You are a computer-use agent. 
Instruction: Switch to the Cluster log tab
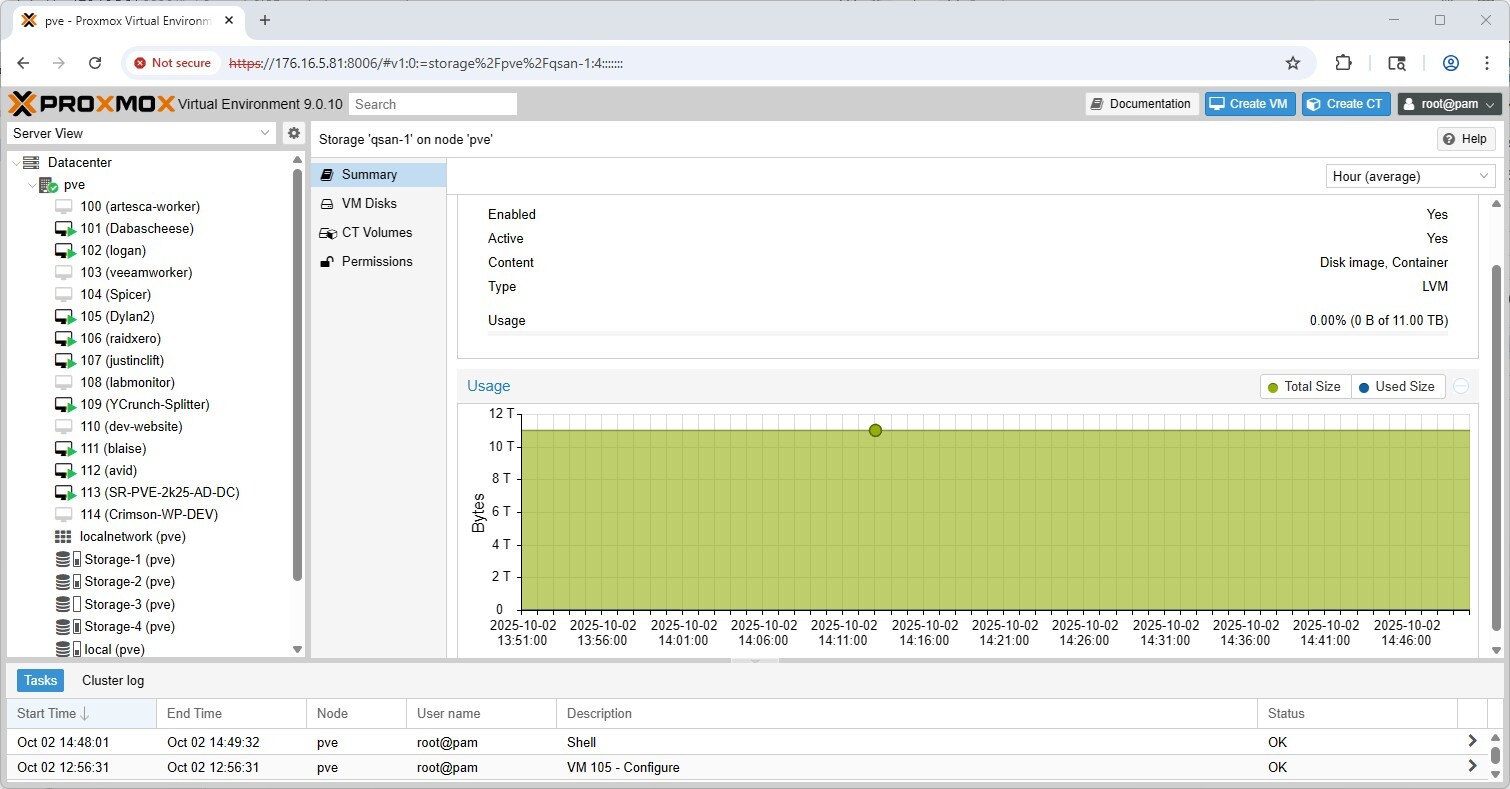point(113,680)
